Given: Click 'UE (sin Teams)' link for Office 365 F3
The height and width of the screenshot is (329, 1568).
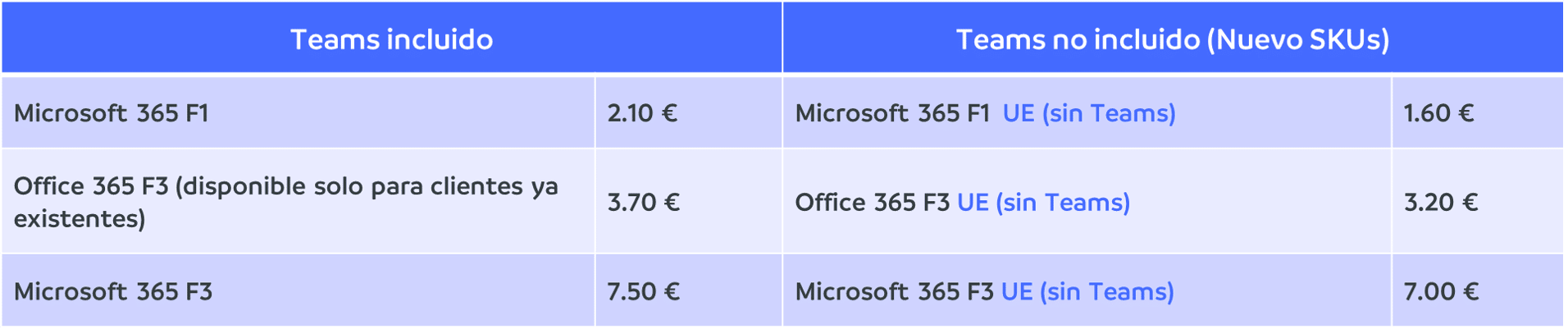Looking at the screenshot, I should coord(1043,203).
